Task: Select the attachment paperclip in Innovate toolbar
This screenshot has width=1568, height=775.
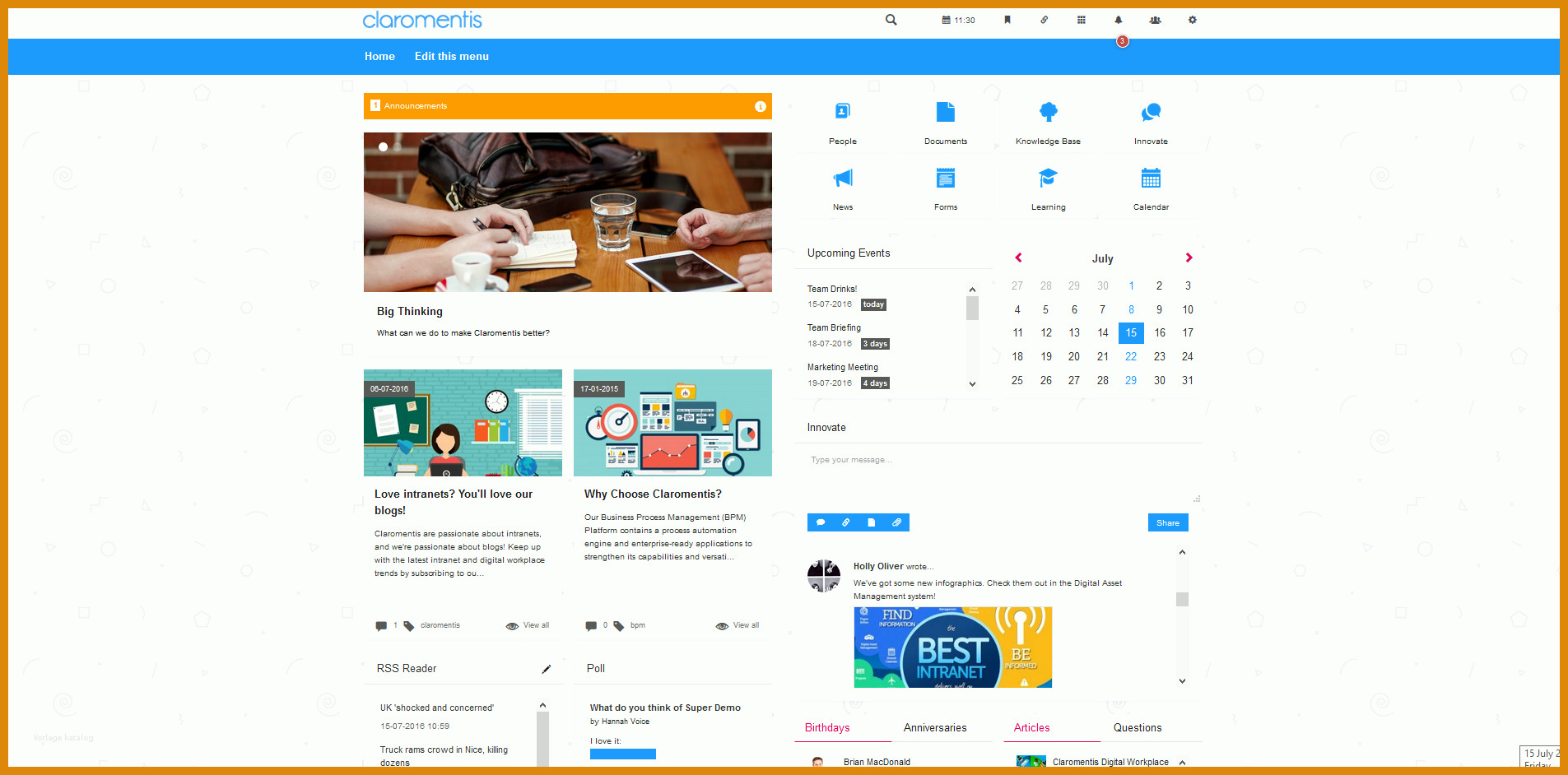Action: [x=896, y=522]
